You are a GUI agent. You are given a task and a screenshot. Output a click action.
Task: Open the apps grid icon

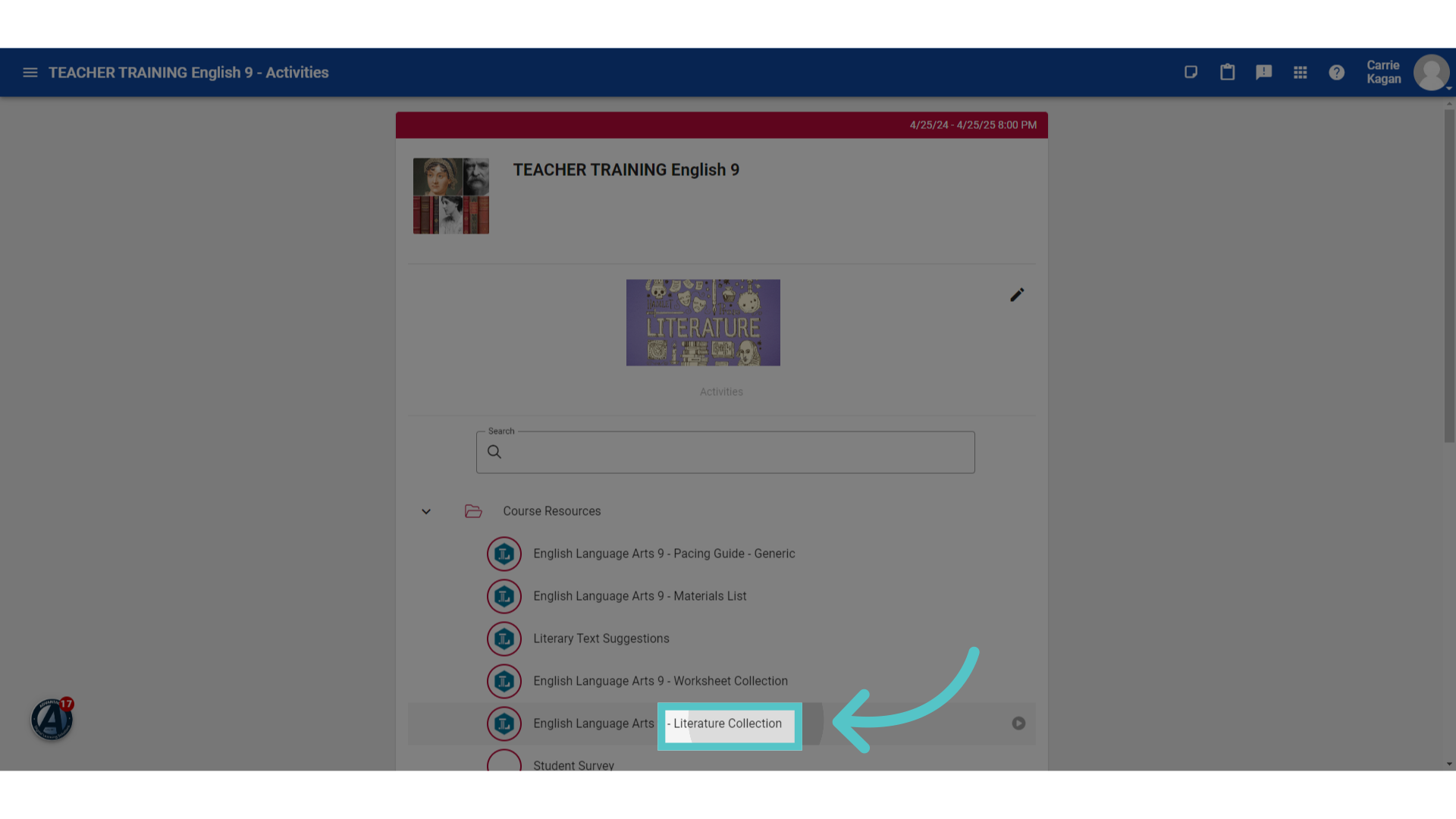(1300, 73)
